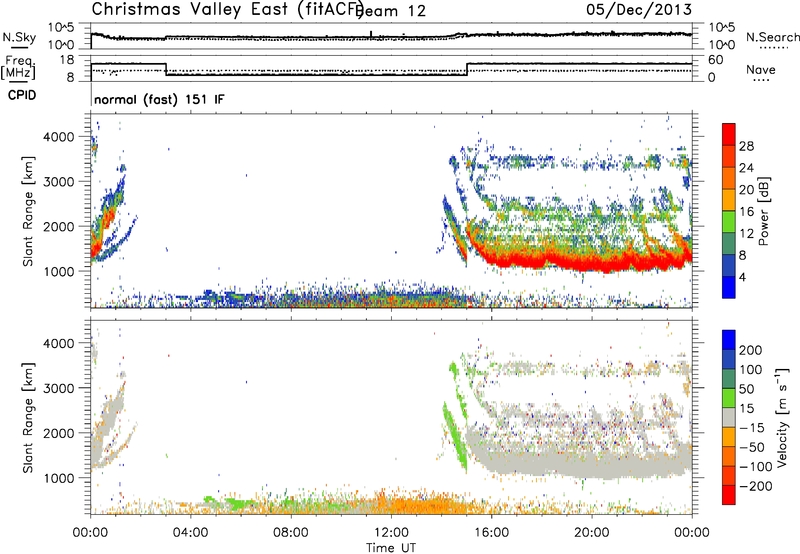Click the green streak near 14:30 in velocity panel
The height and width of the screenshot is (554, 800).
tap(454, 434)
